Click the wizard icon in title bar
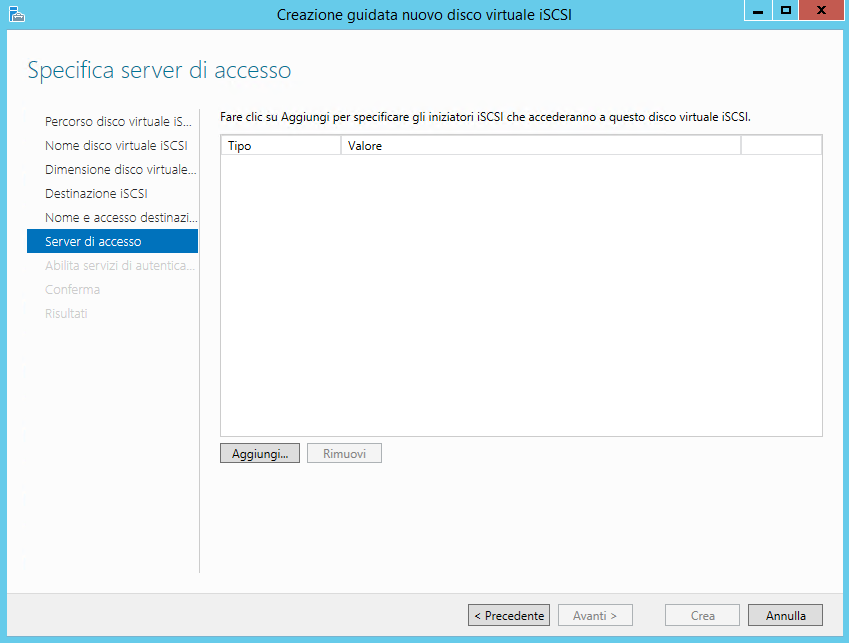The width and height of the screenshot is (849, 643). point(17,14)
